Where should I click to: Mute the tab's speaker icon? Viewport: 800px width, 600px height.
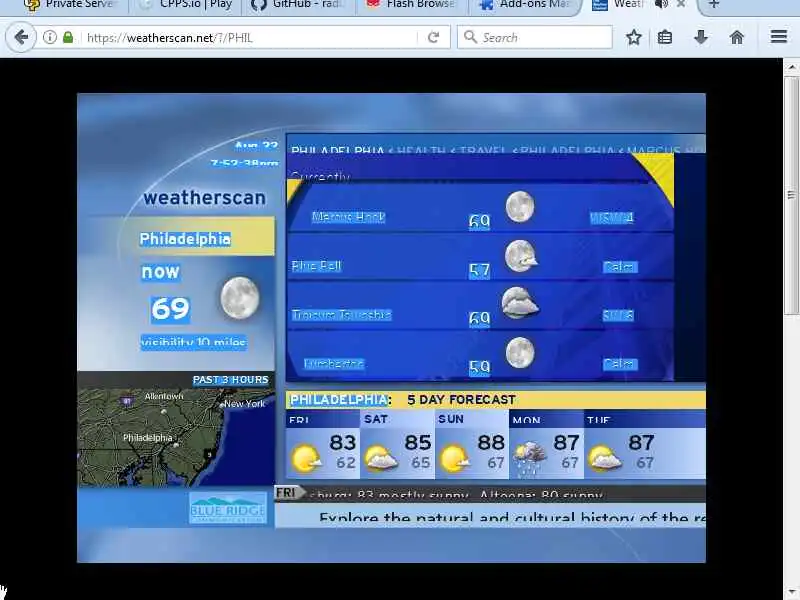click(661, 5)
